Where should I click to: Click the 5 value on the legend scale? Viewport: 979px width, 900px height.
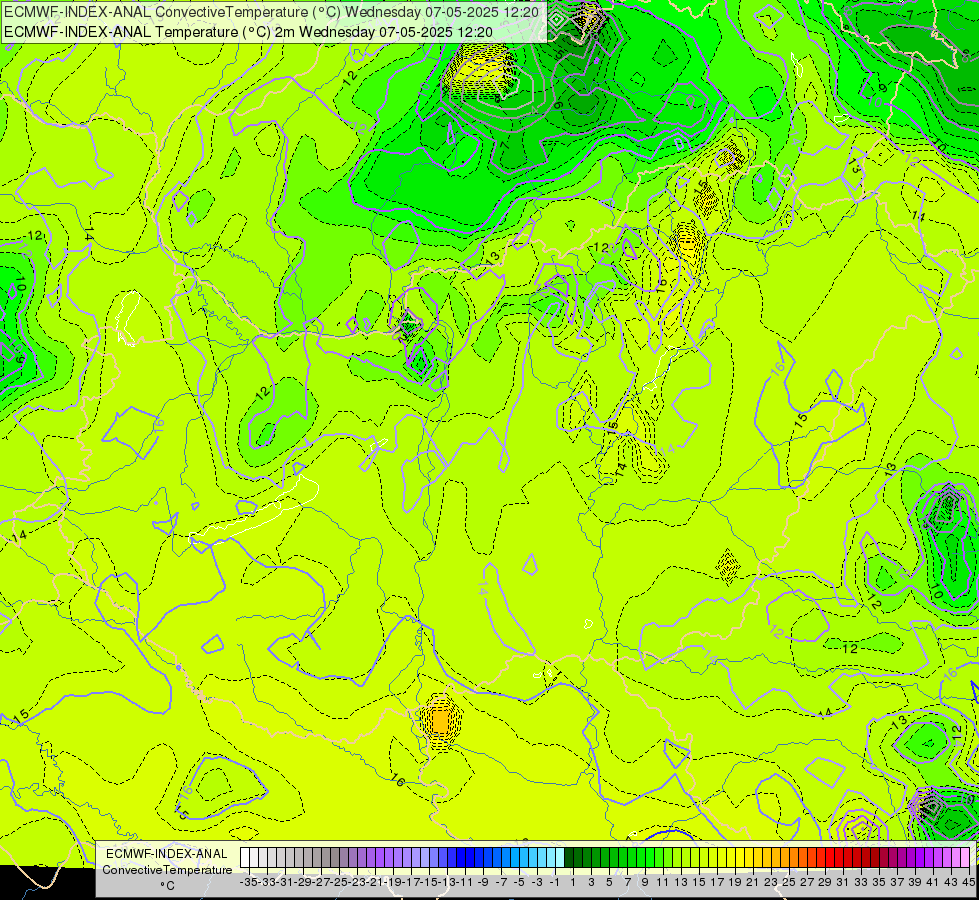click(609, 882)
